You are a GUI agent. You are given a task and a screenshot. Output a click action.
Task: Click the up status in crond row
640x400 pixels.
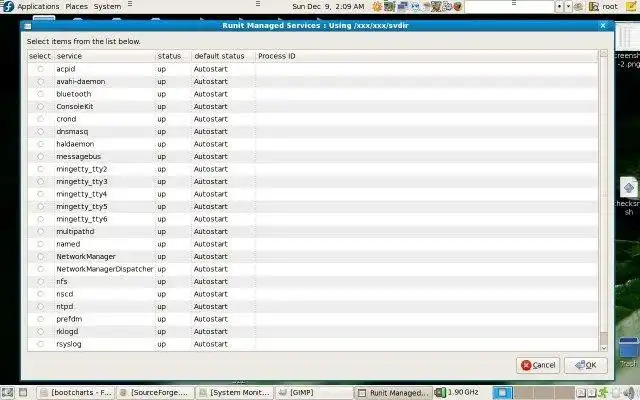pyautogui.click(x=162, y=119)
